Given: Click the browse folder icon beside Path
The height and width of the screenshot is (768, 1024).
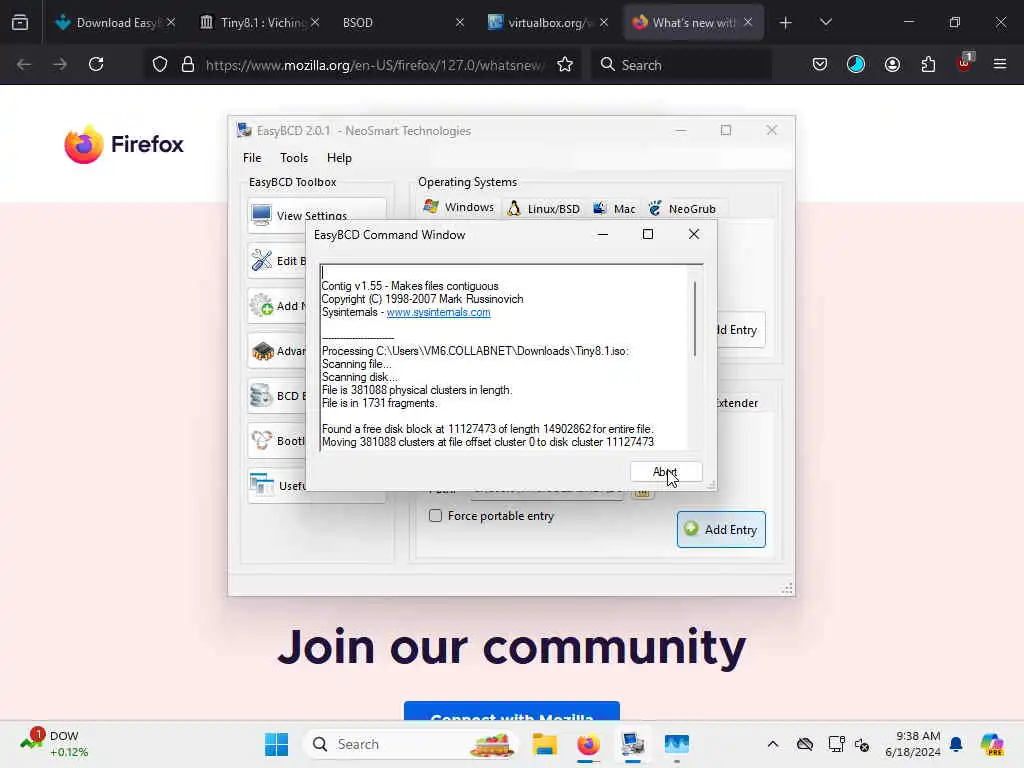Looking at the screenshot, I should [643, 493].
